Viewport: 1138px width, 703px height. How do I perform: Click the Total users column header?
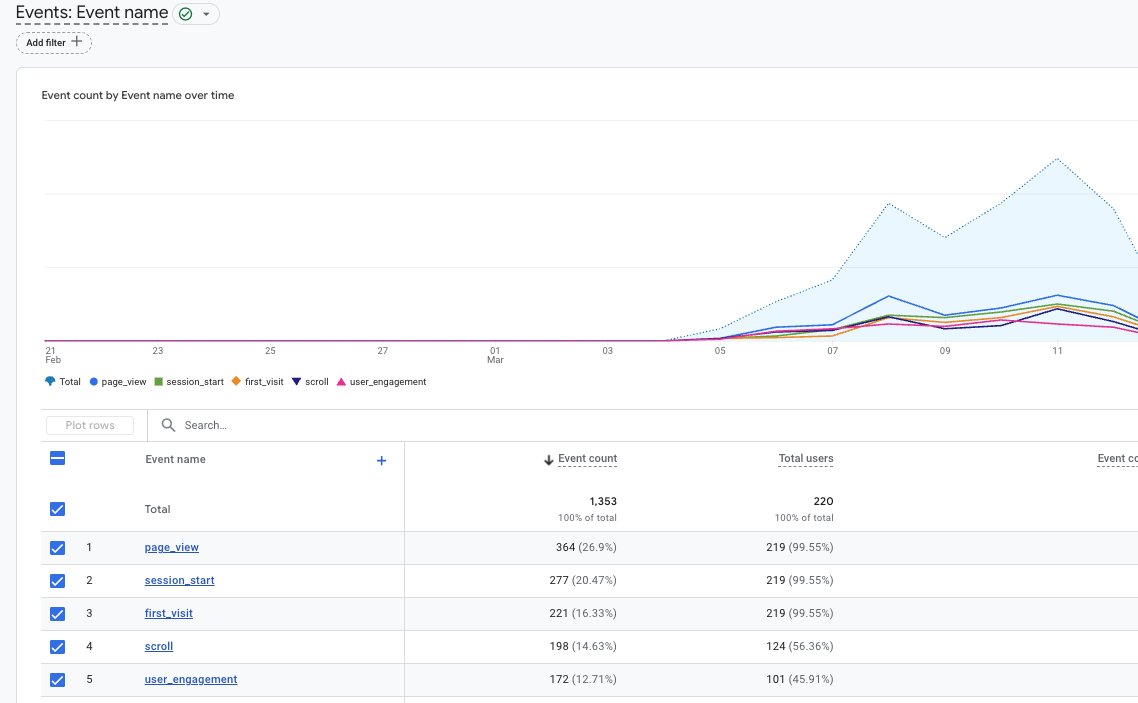click(x=806, y=459)
